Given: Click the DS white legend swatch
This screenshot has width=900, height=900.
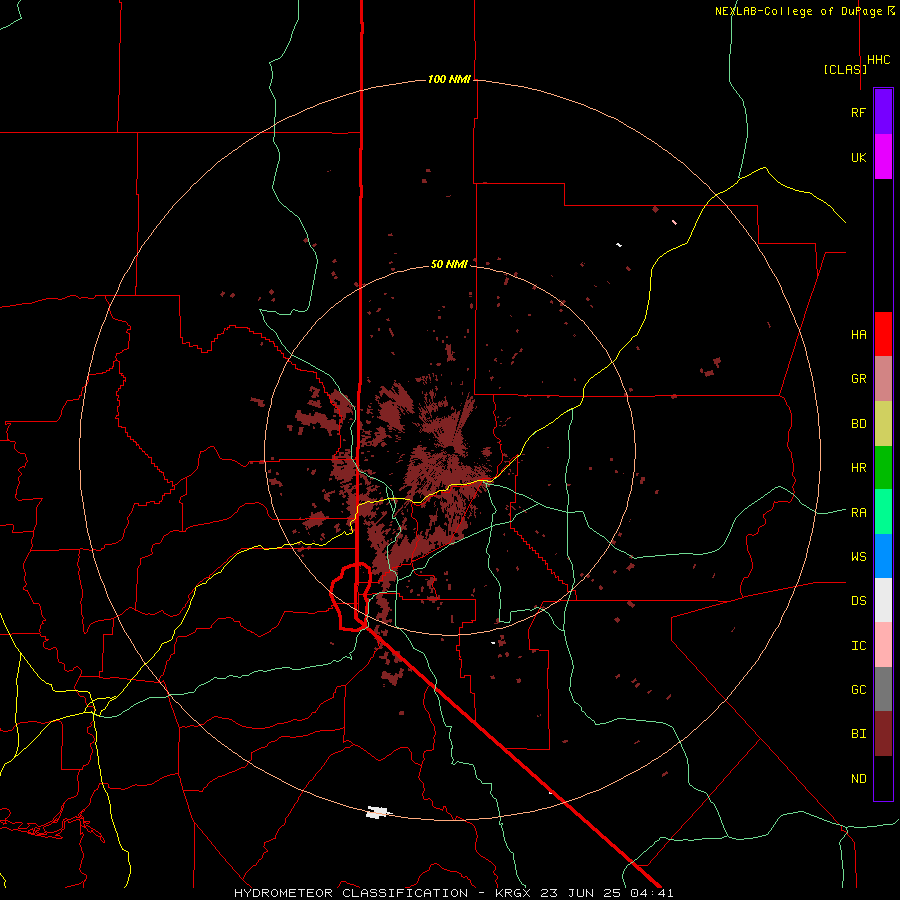Looking at the screenshot, I should (x=883, y=600).
